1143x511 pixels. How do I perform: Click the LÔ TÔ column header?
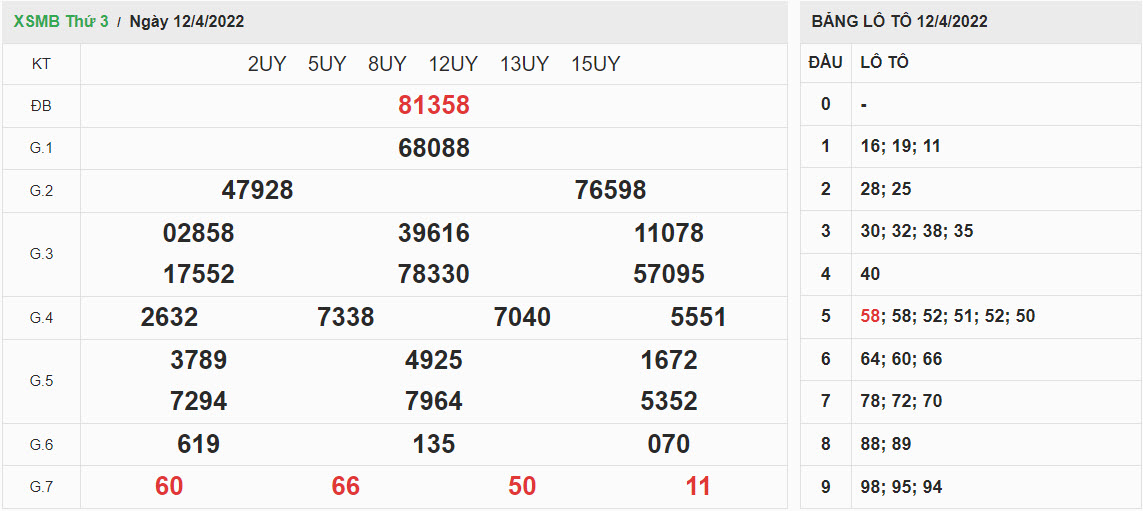click(884, 62)
